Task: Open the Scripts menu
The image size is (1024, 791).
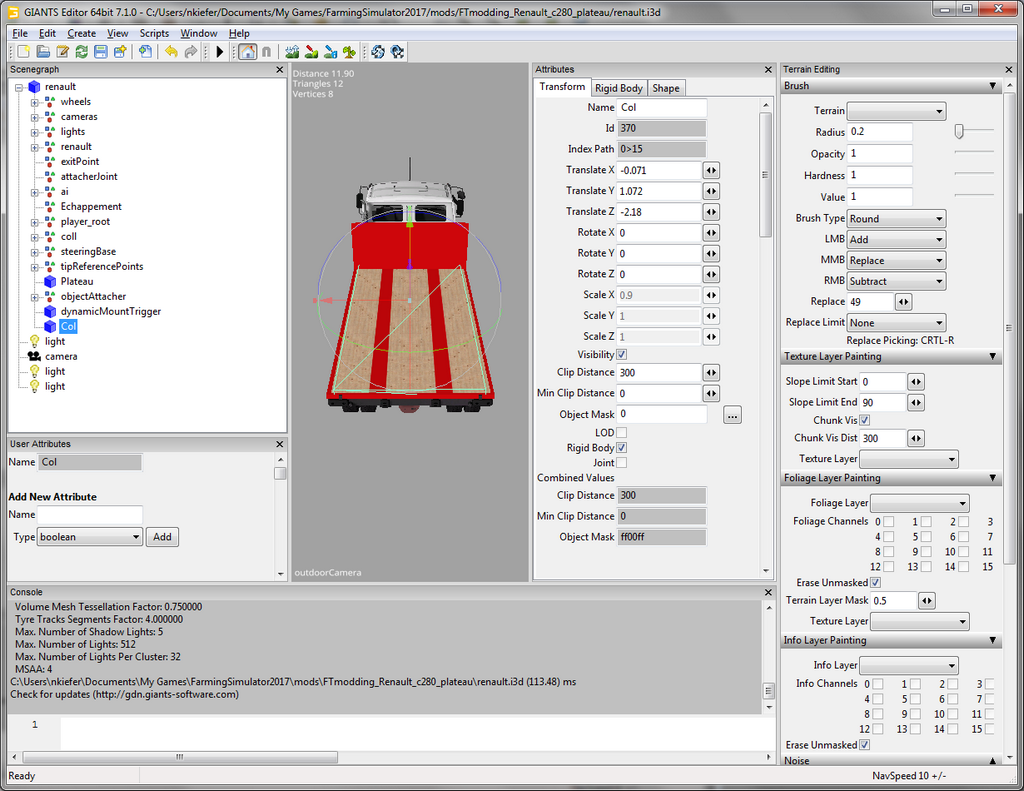Action: pos(154,33)
